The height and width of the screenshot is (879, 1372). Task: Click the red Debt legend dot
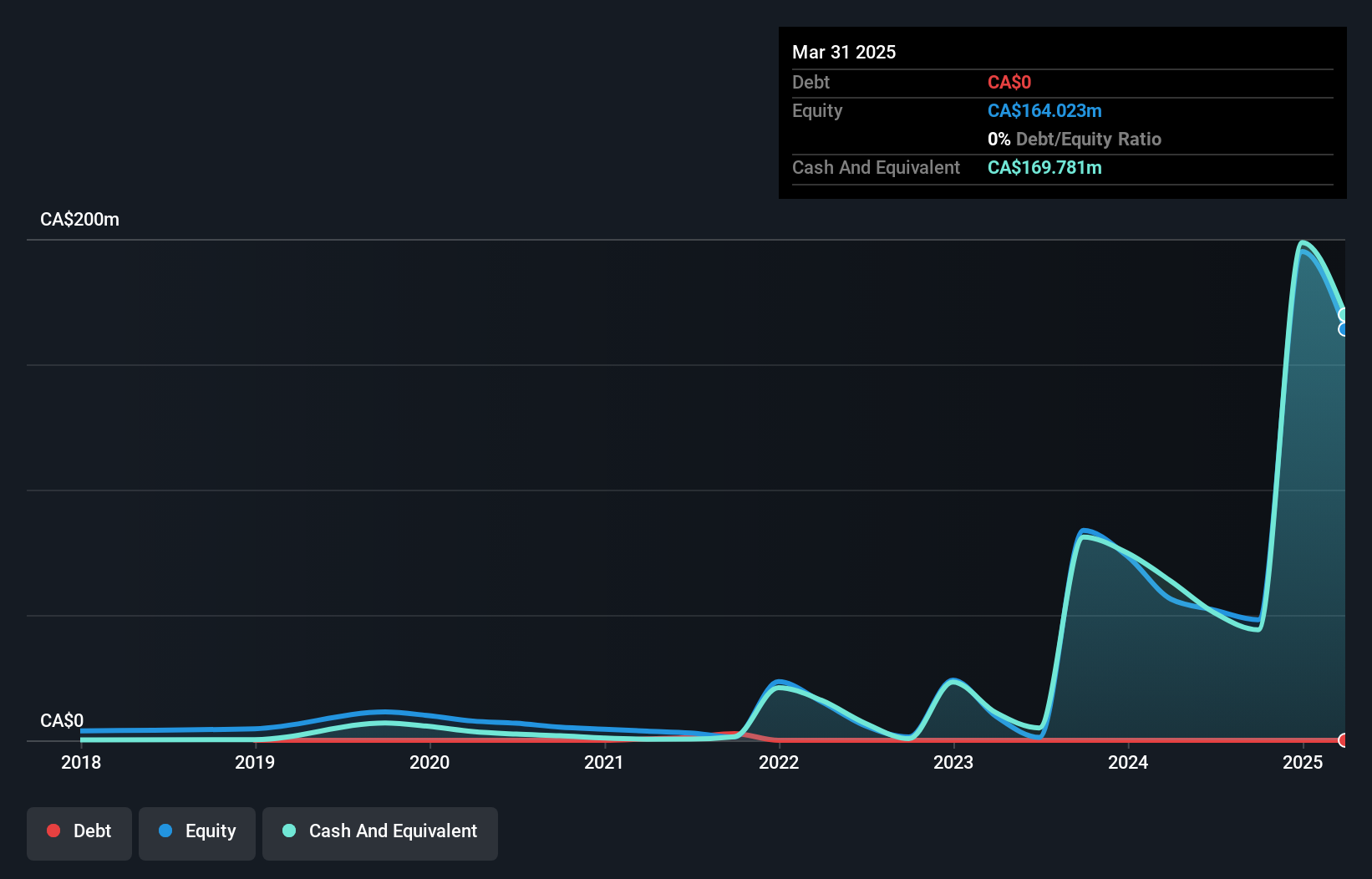point(53,831)
